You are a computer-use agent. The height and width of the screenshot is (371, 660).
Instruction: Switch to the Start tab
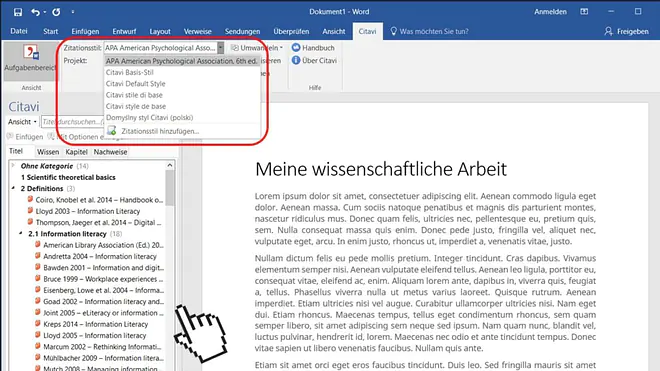tap(51, 31)
